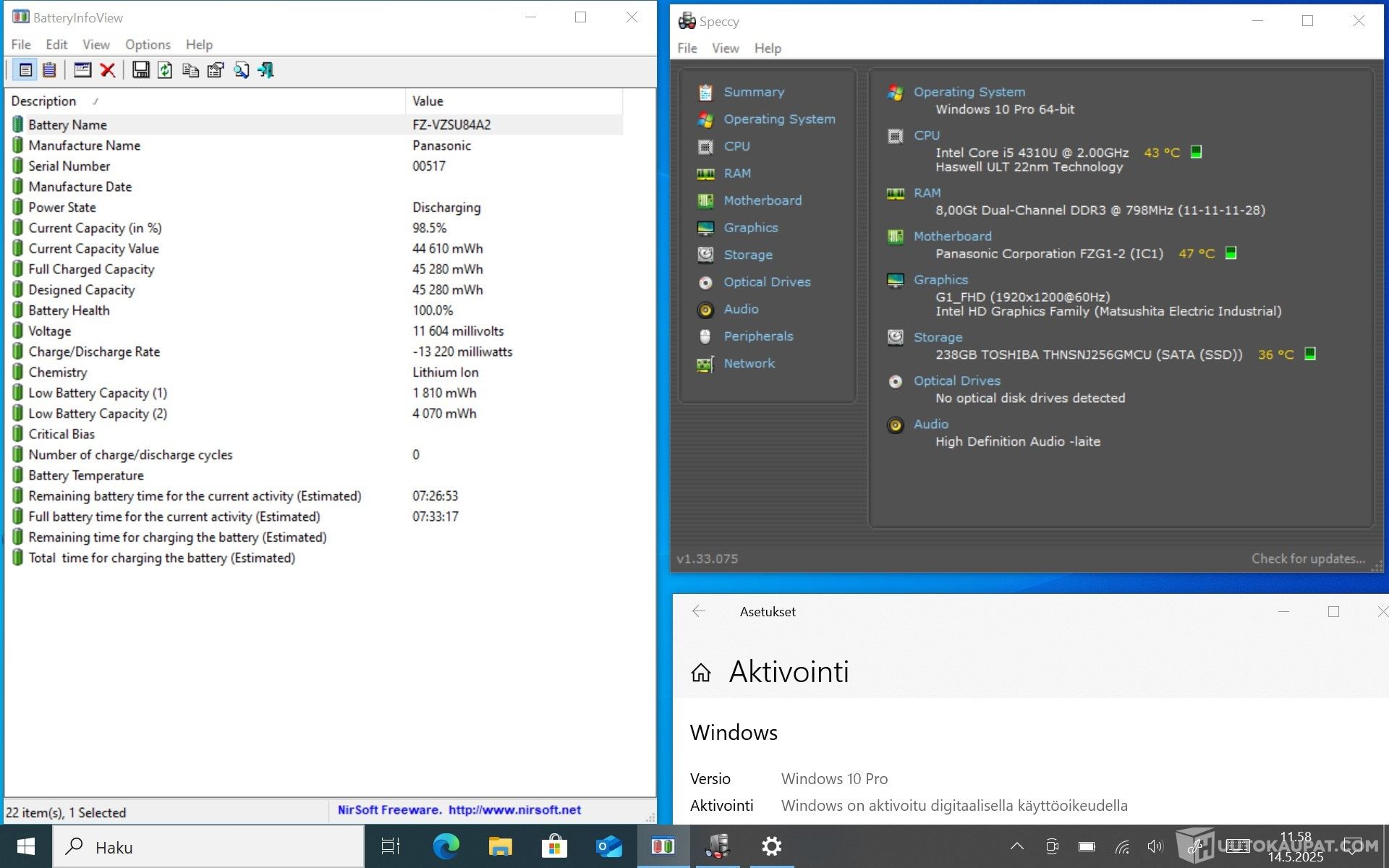Launch Microsoft Edge from taskbar
The width and height of the screenshot is (1389, 868).
coord(446,847)
